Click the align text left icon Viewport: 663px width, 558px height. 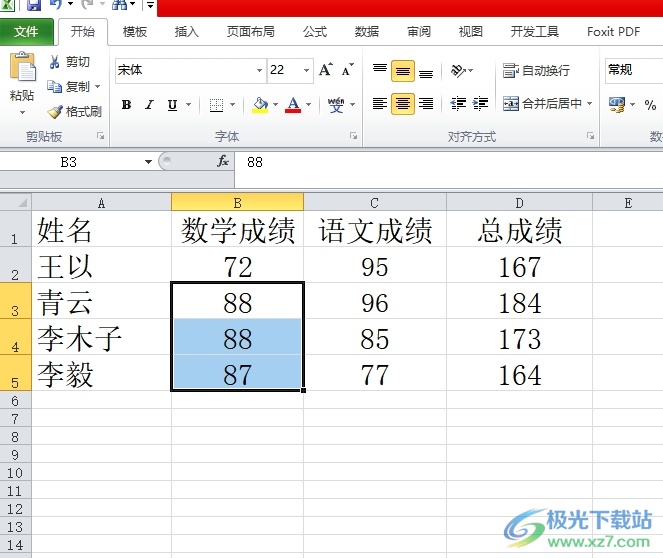pyautogui.click(x=379, y=104)
